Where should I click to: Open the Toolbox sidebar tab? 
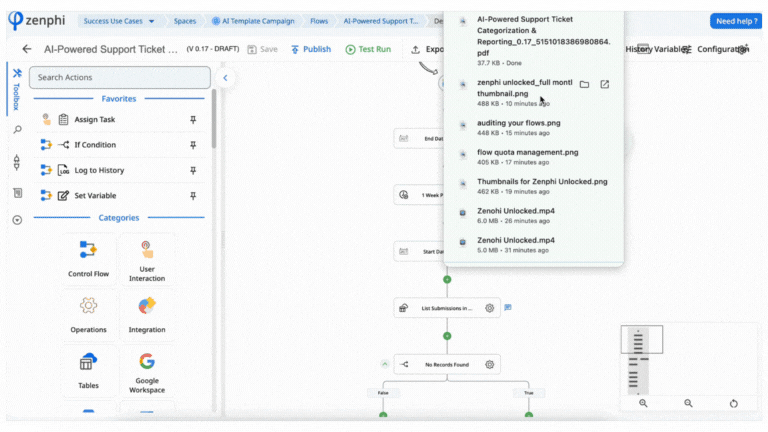[x=17, y=89]
